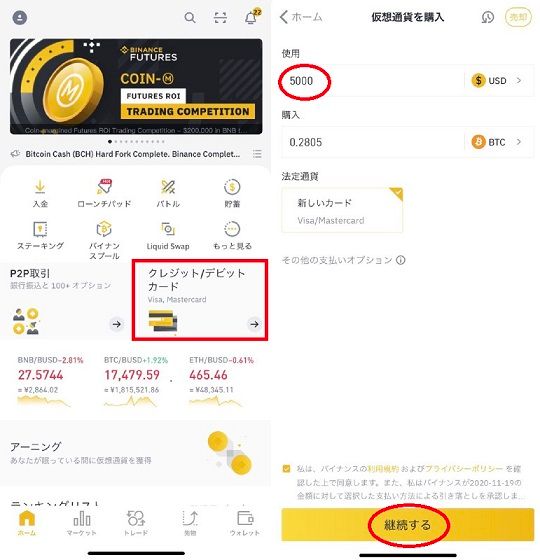Select the 新しいカード Visa/Mastercard payment option
540x560 pixels.
(x=342, y=210)
